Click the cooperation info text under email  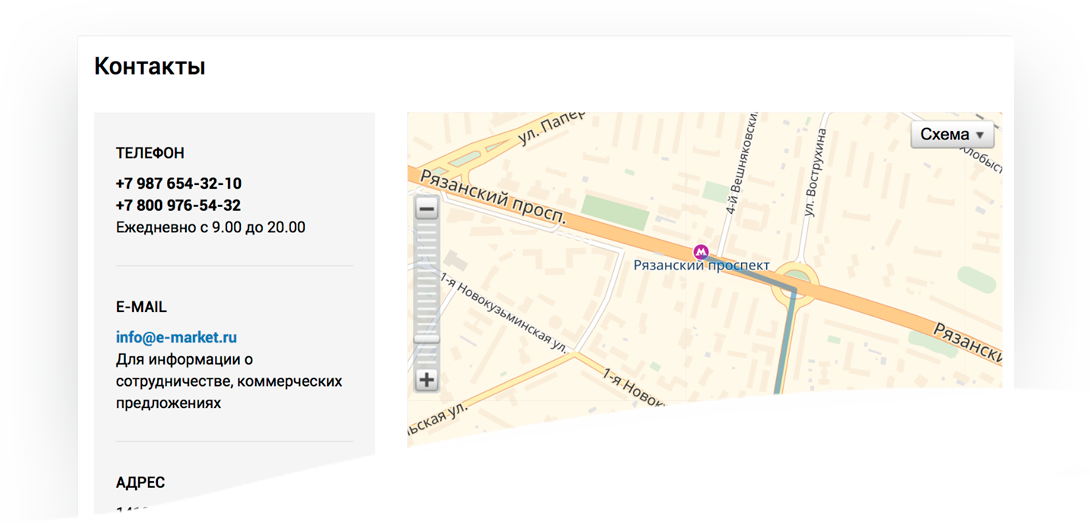229,381
